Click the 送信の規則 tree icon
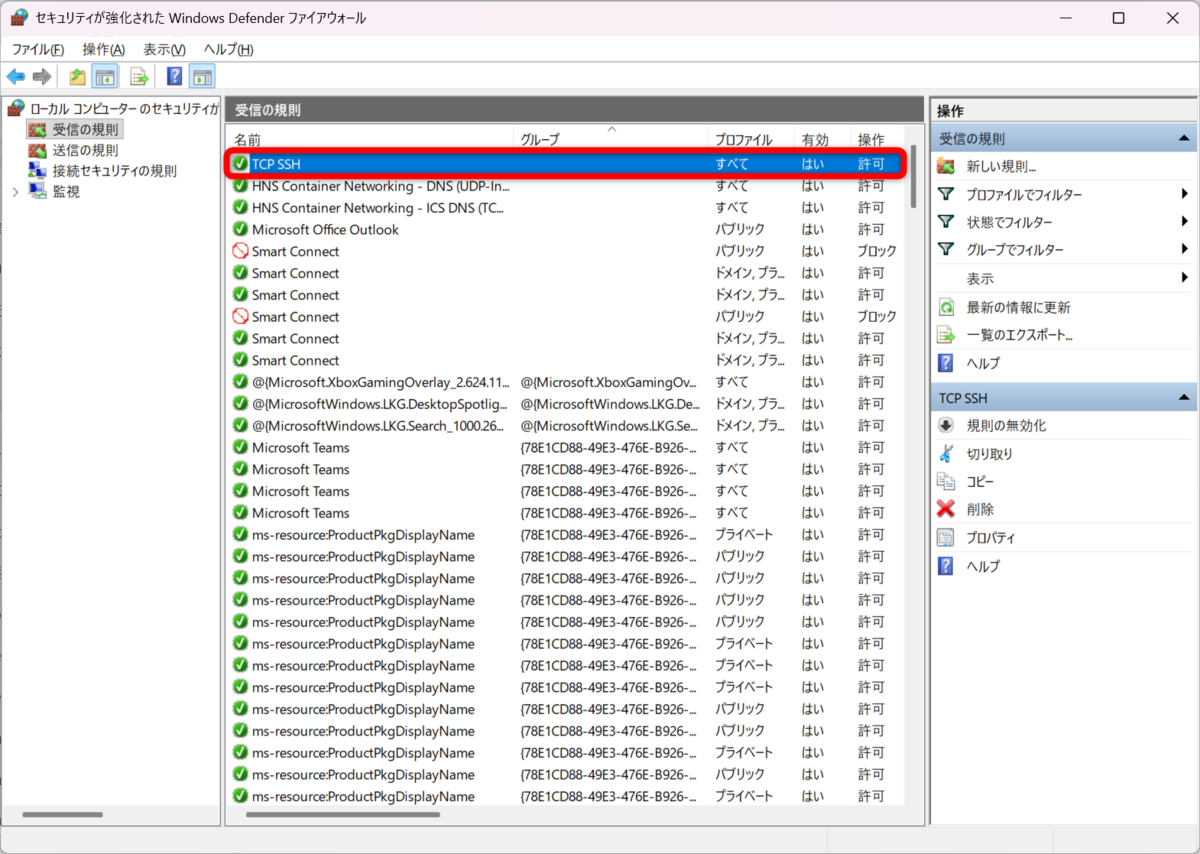 [x=38, y=150]
